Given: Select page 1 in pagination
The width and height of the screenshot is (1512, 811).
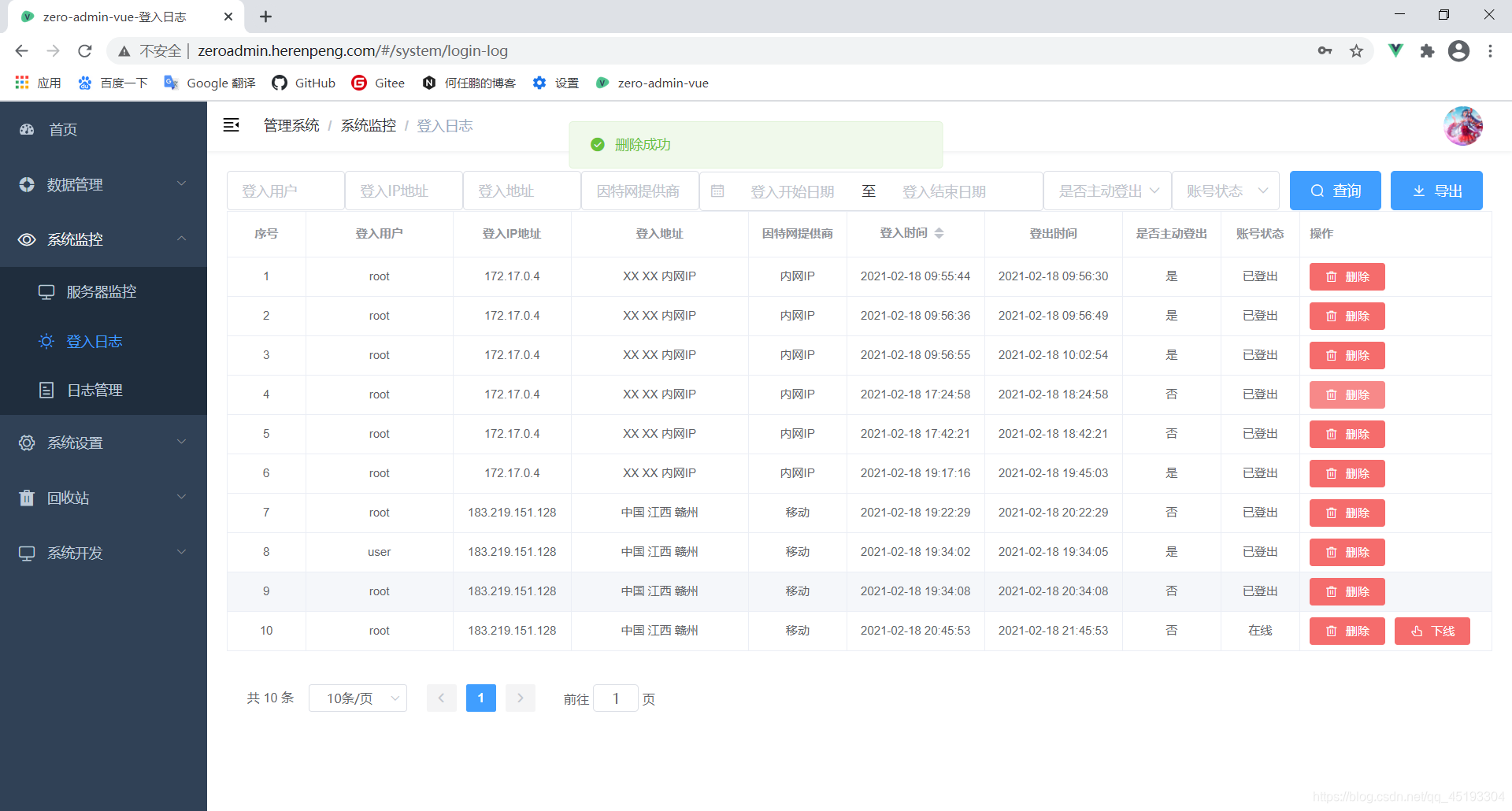Looking at the screenshot, I should [x=480, y=698].
